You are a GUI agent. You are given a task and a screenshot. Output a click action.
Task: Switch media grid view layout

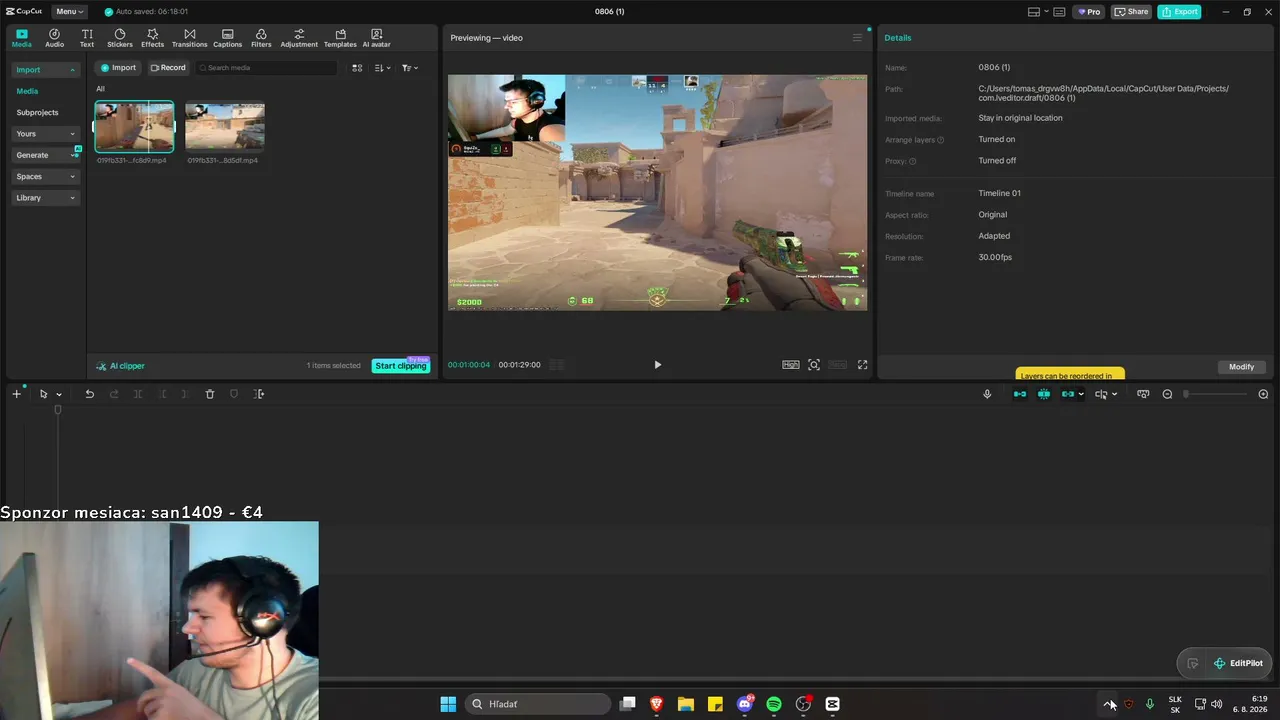coord(357,68)
